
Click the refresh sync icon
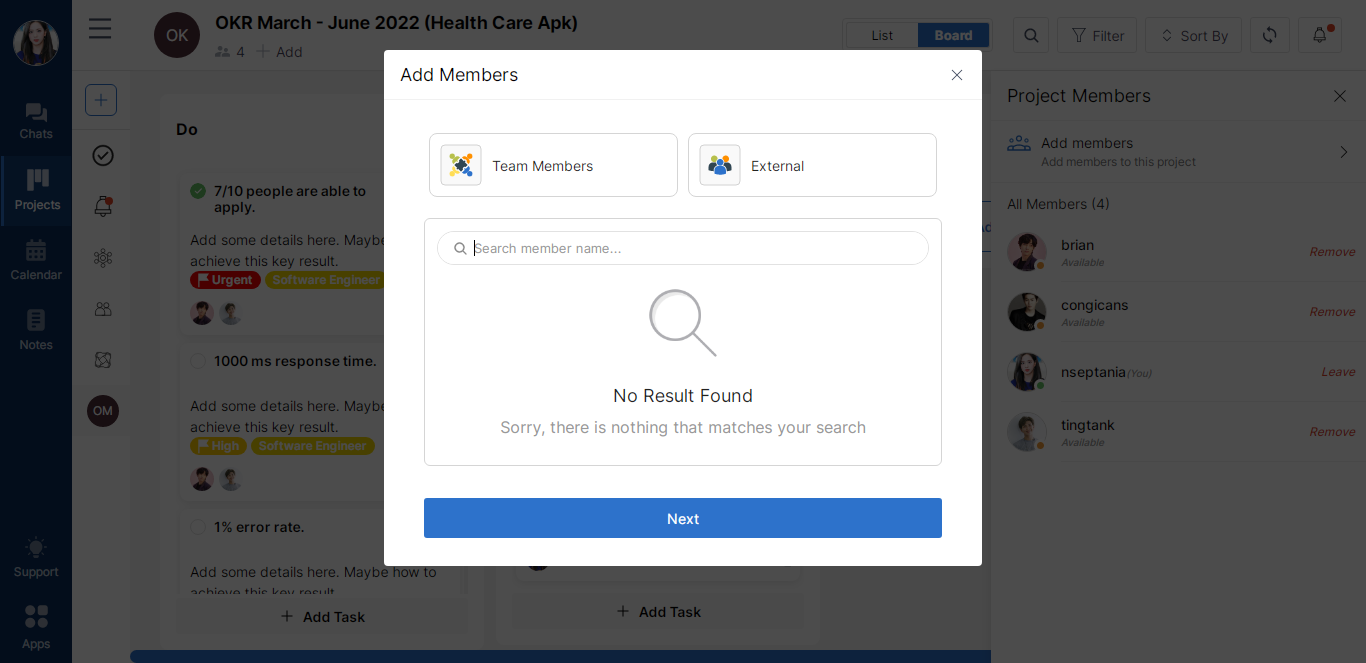tap(1269, 35)
